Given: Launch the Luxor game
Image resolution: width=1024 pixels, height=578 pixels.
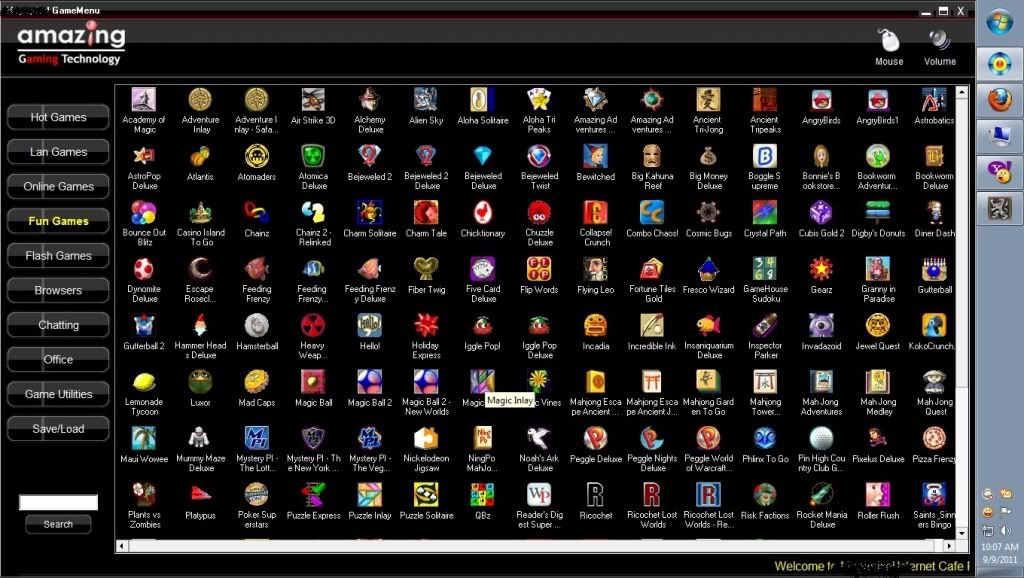Looking at the screenshot, I should pos(200,382).
